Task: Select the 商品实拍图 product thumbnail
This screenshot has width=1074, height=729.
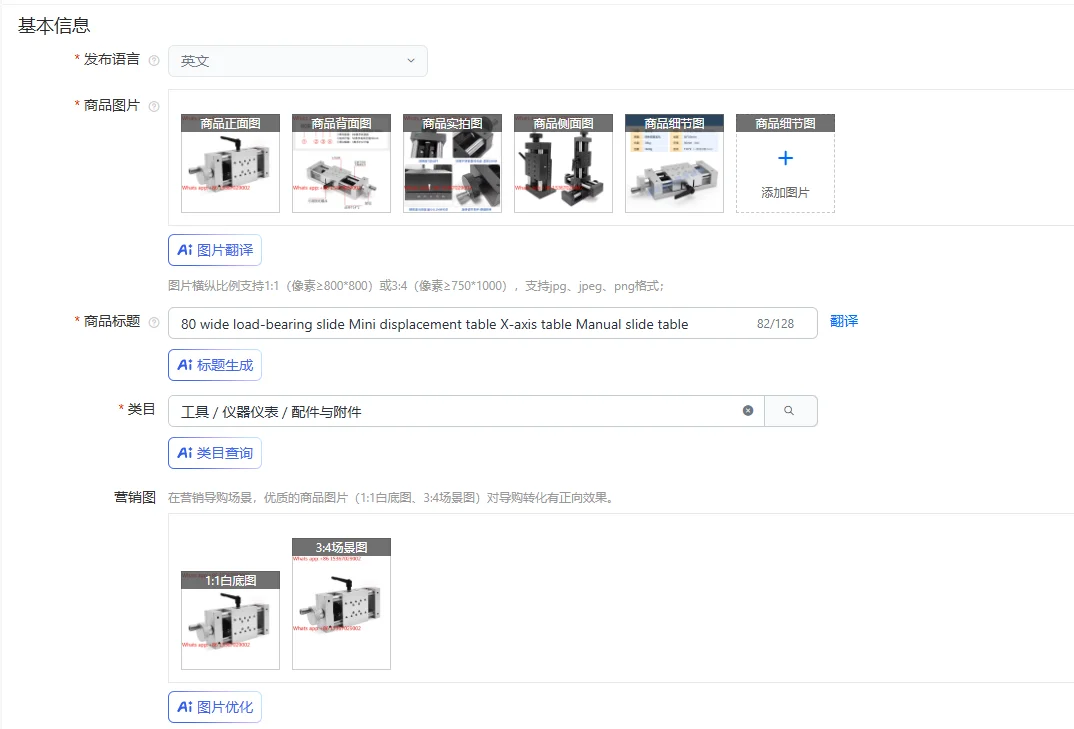Action: pos(452,163)
